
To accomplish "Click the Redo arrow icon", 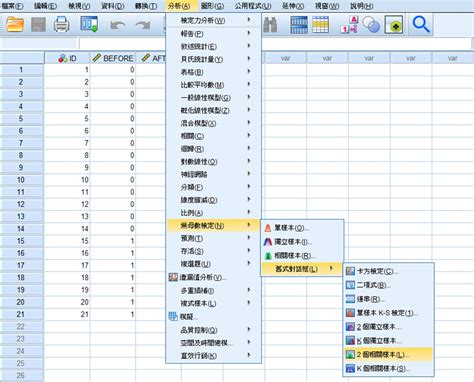I will (143, 25).
